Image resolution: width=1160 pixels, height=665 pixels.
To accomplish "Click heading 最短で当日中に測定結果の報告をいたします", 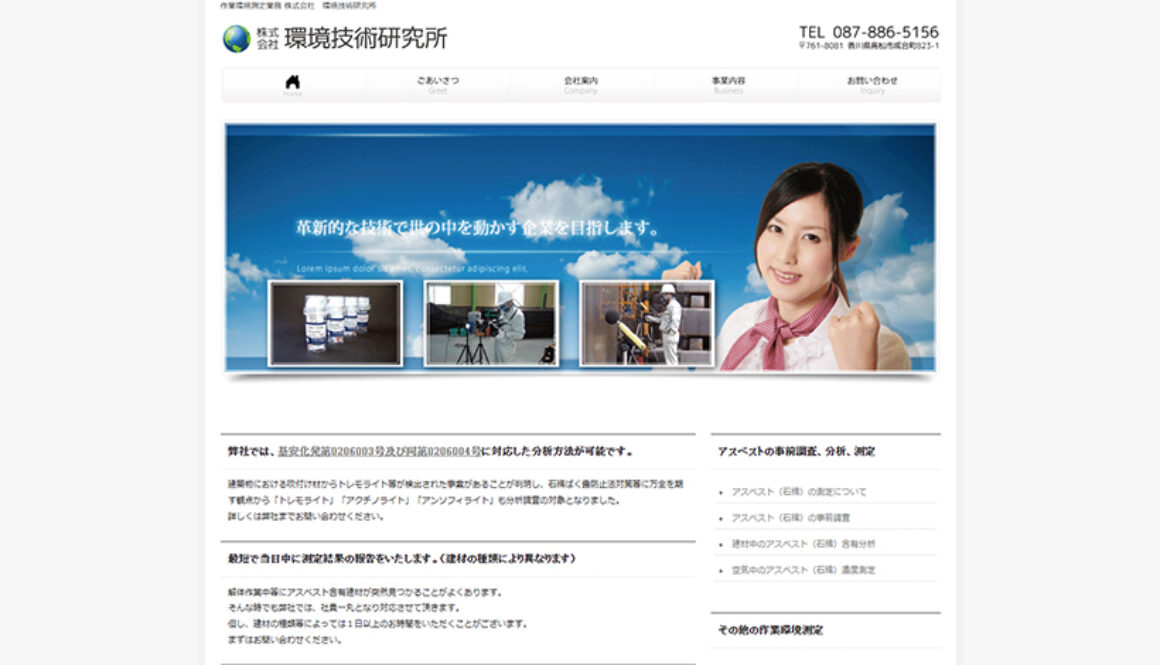I will 402,558.
